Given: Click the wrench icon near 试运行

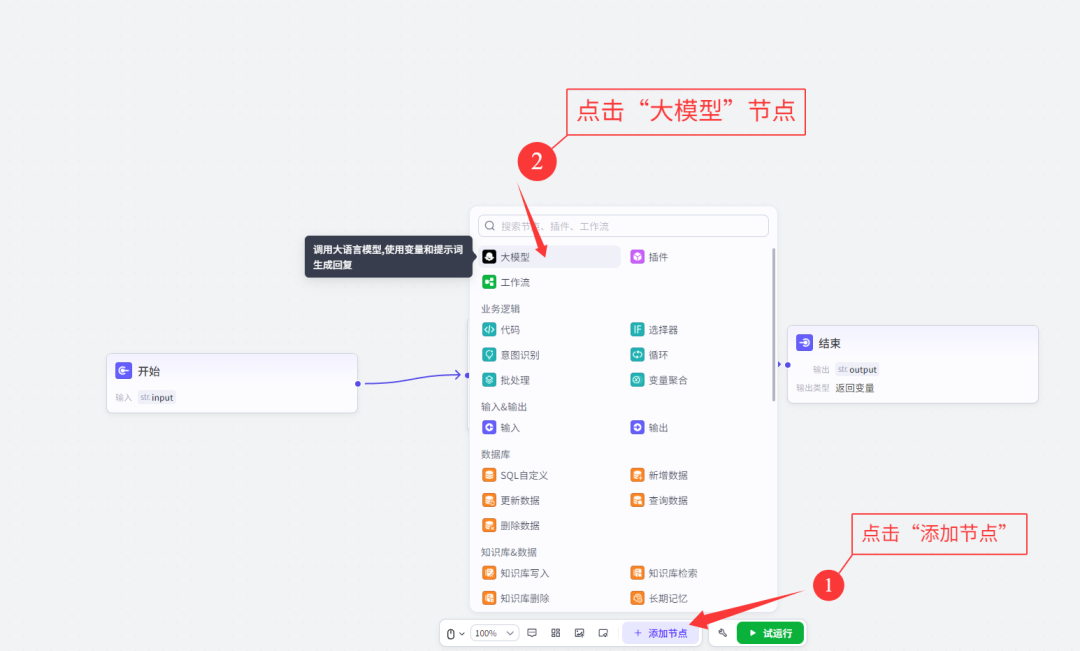Looking at the screenshot, I should click(x=720, y=632).
